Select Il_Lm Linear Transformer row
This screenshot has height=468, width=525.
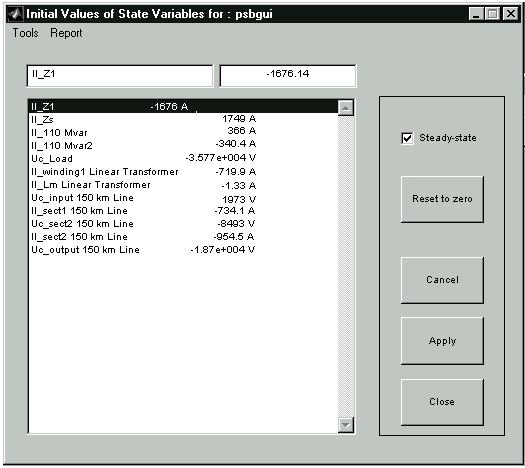[x=183, y=184]
